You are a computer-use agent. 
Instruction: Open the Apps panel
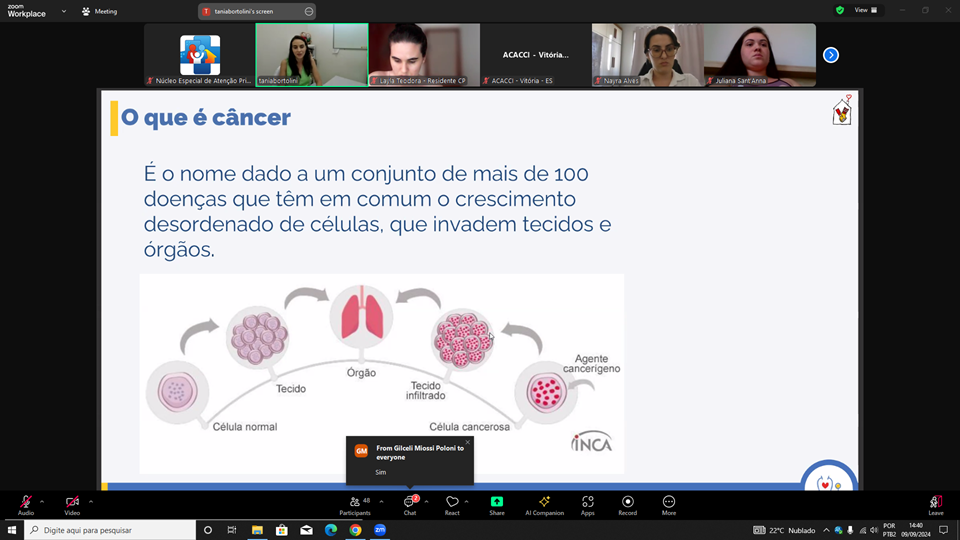(588, 504)
